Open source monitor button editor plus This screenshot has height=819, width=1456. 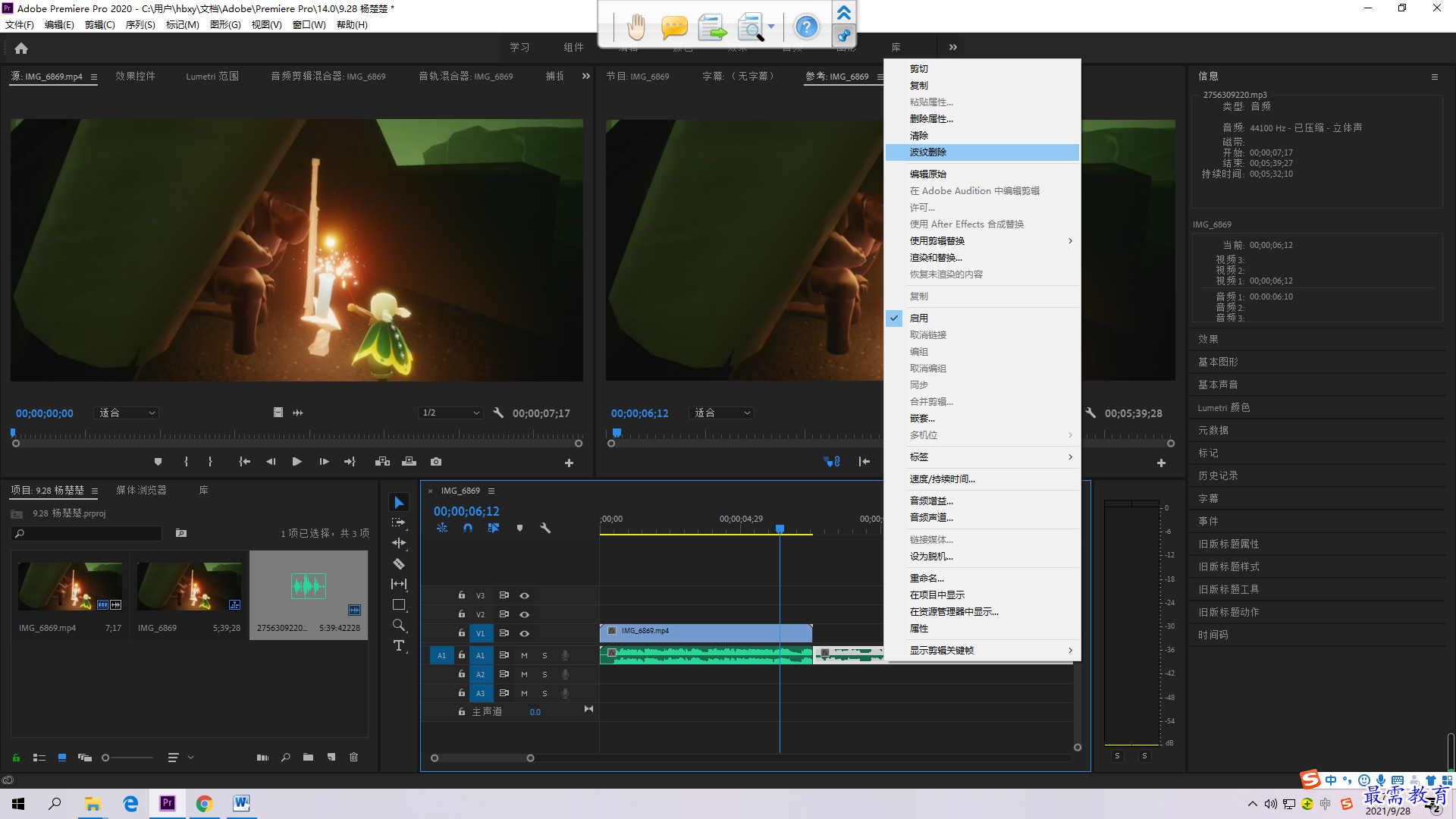click(x=569, y=463)
